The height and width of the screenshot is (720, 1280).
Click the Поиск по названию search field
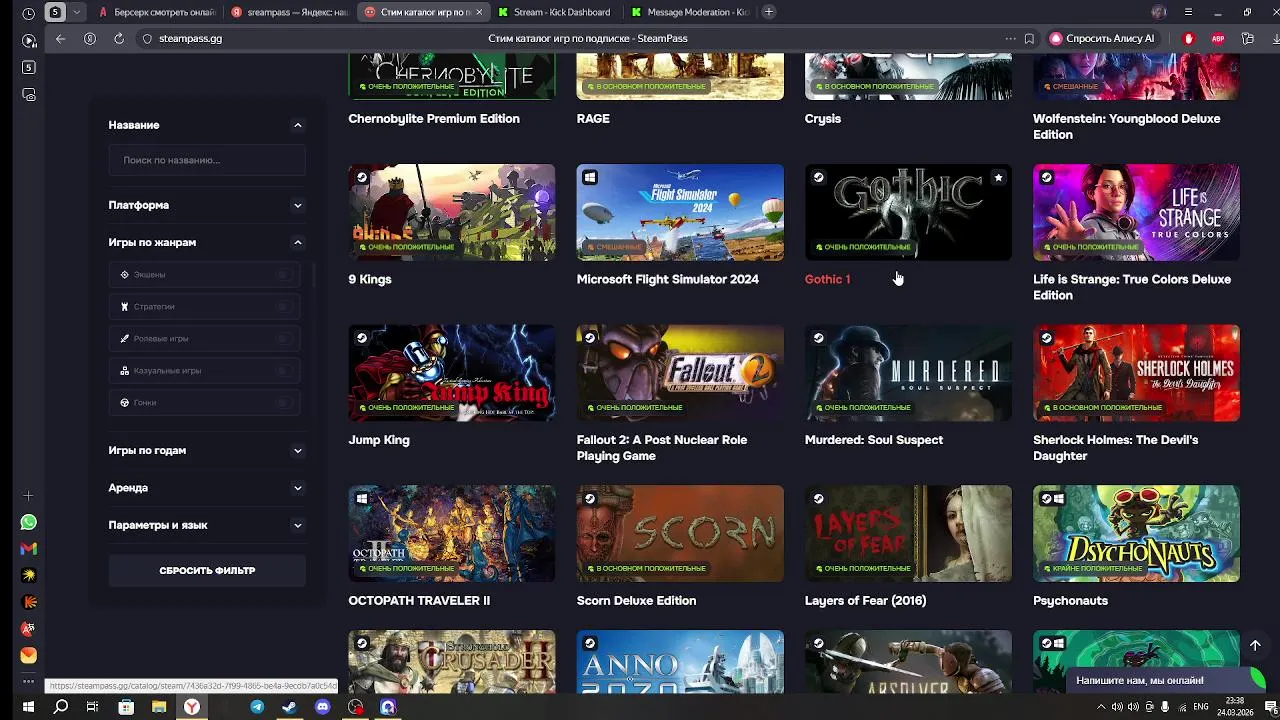[x=207, y=160]
